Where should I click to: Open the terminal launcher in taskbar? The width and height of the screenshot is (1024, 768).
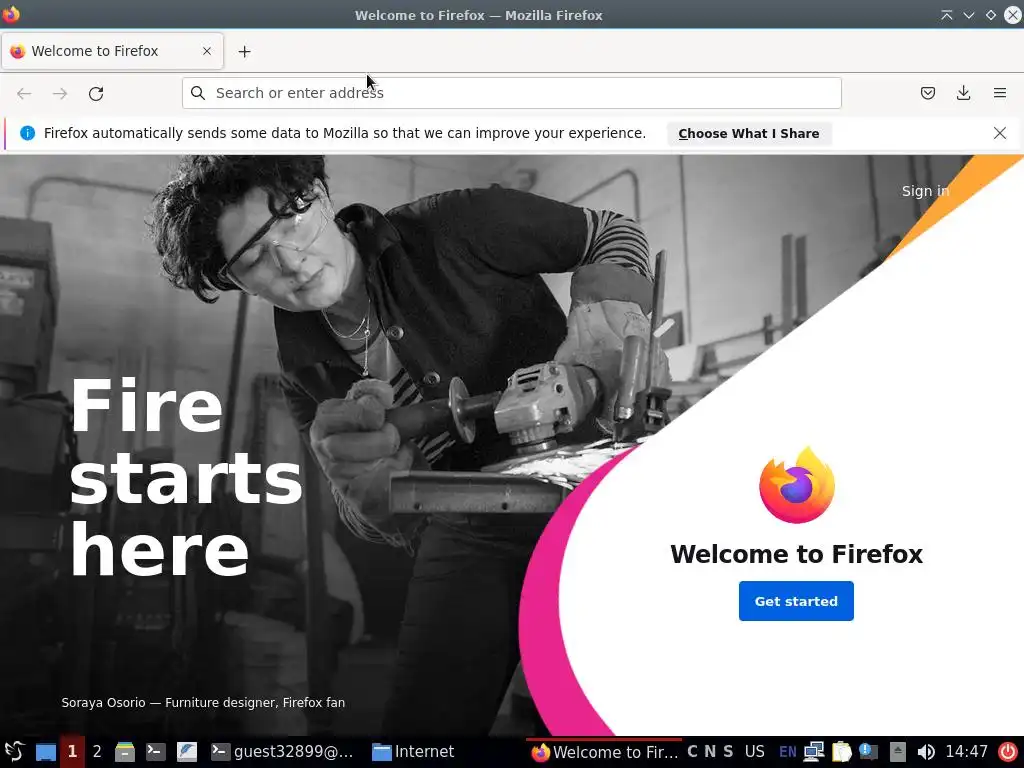pos(155,752)
